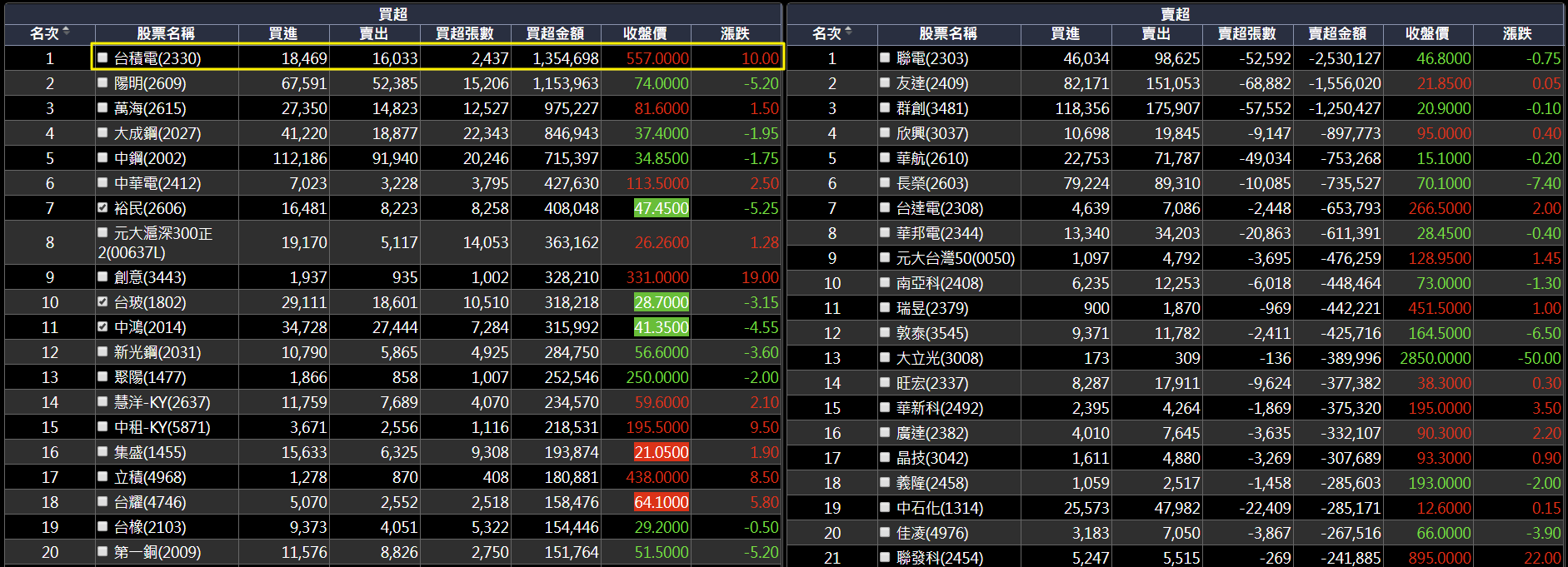
Task: Click left table 股票名稱 header
Action: [166, 33]
